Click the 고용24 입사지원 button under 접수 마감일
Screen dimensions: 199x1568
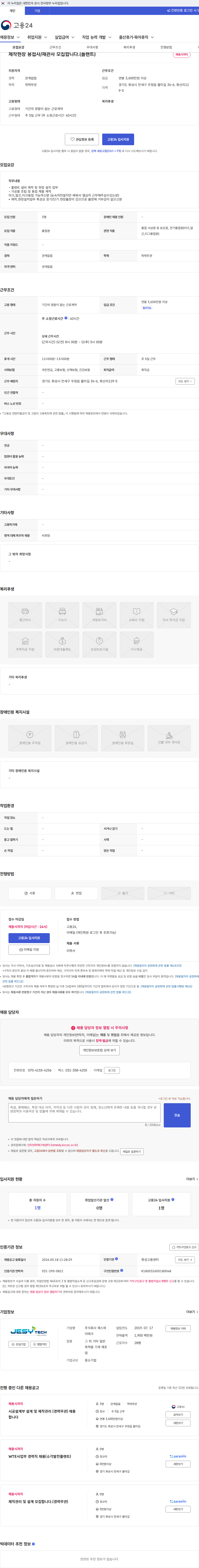[29, 938]
